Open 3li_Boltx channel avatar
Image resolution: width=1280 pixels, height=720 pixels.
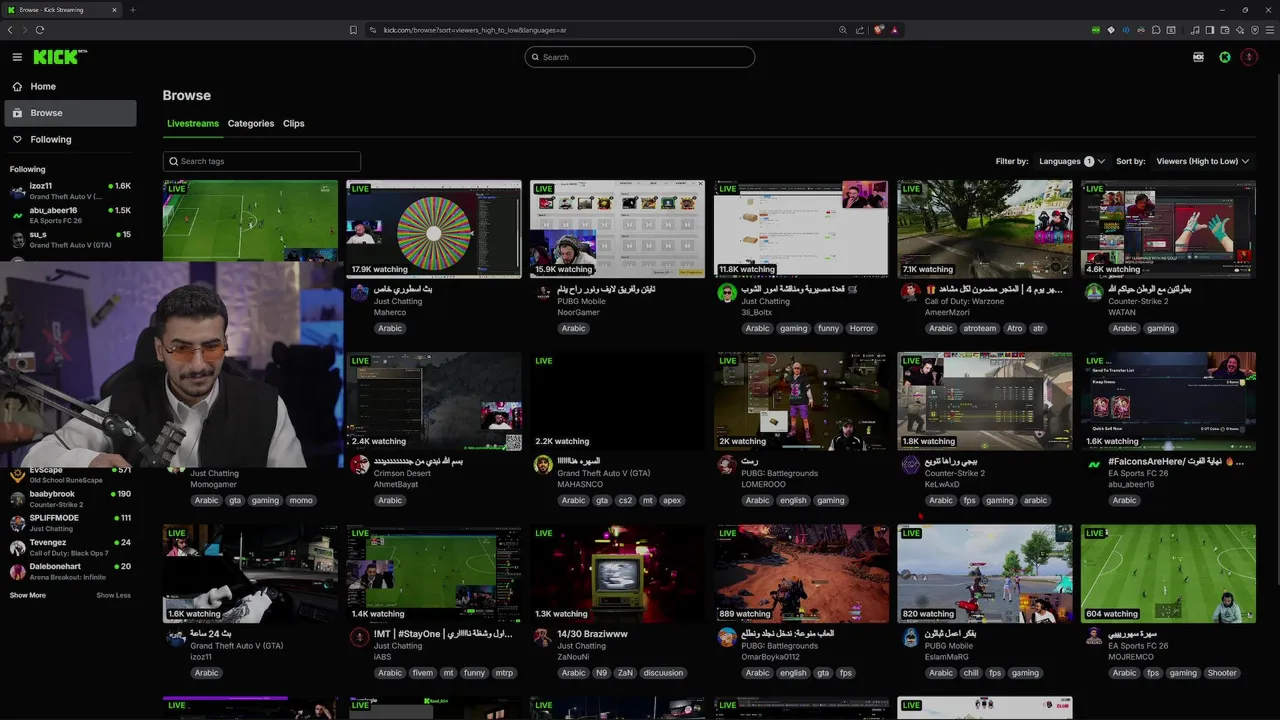(x=727, y=293)
